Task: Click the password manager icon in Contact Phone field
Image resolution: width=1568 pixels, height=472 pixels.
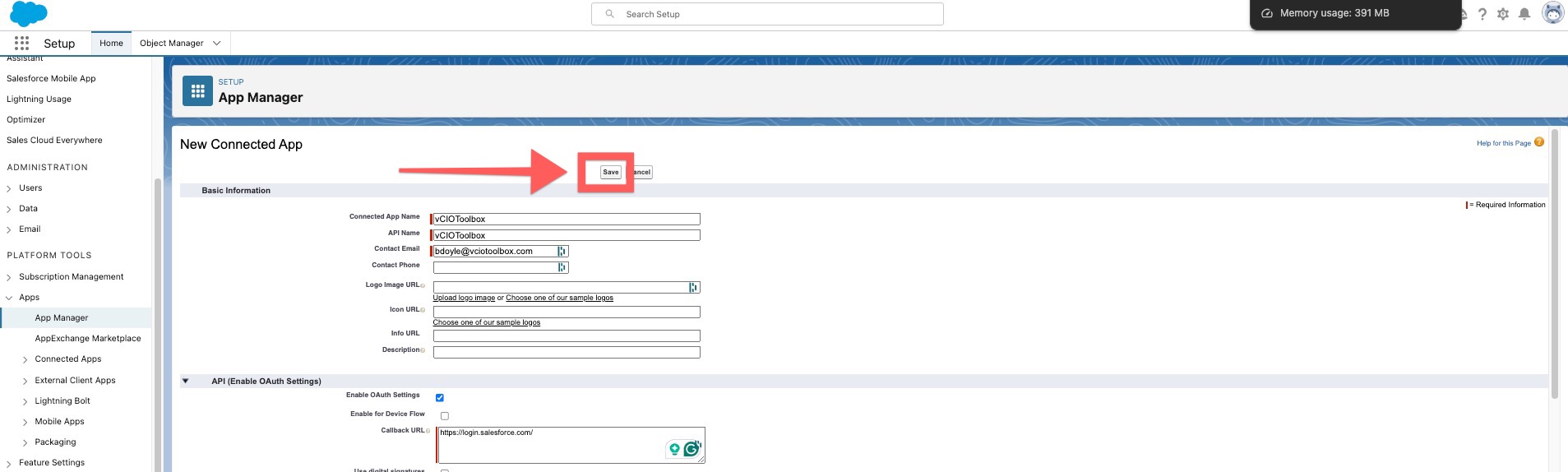Action: click(562, 268)
